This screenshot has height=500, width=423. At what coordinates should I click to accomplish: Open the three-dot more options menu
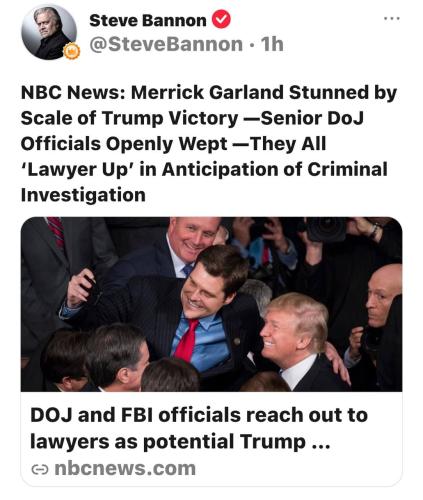392,19
